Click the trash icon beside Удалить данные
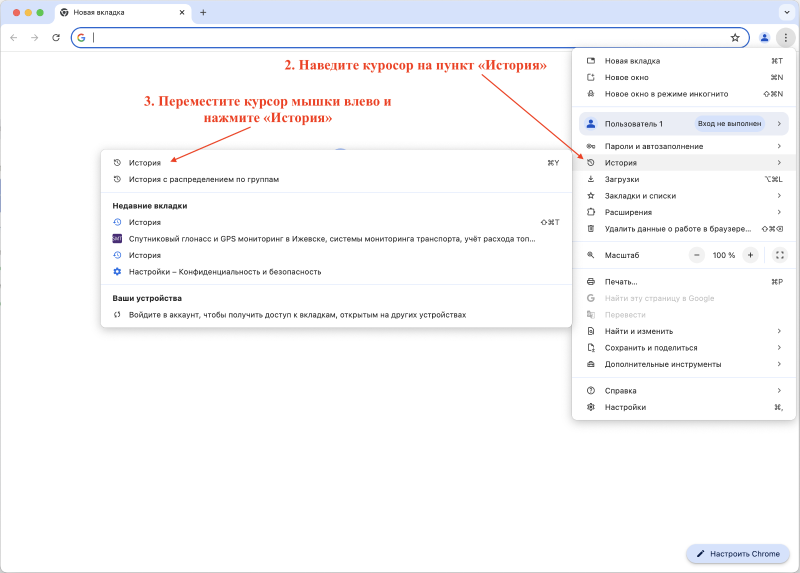 point(591,229)
